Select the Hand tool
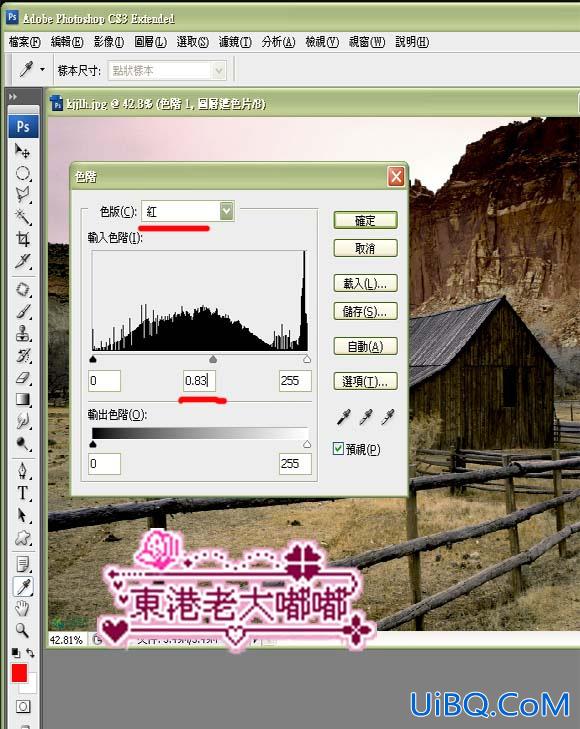The image size is (580, 729). (22, 608)
